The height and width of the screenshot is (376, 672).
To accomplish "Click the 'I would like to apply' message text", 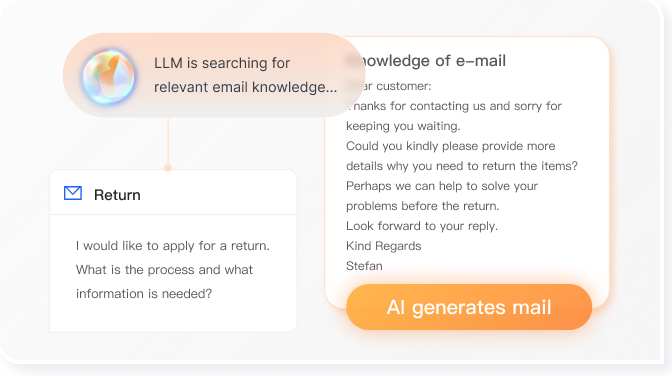I will (173, 246).
